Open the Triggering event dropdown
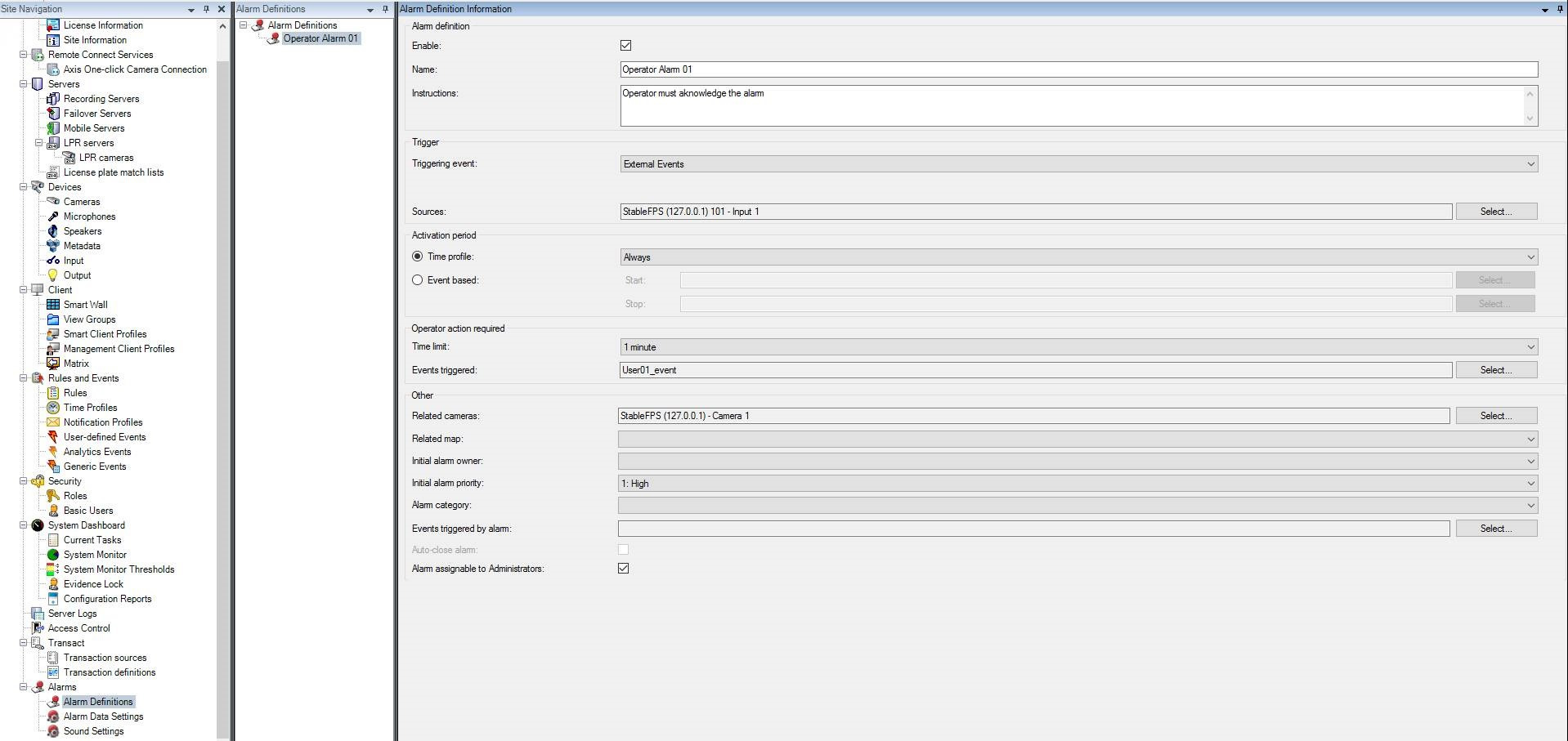This screenshot has height=741, width=1568. (1530, 163)
